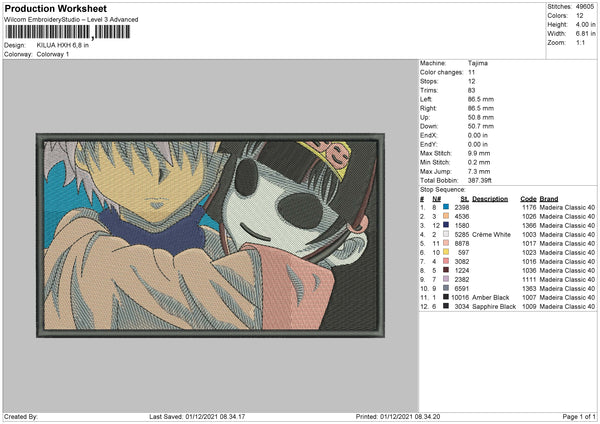Click the gray-blue swatch for code 1363
600x424 pixels.
446,288
